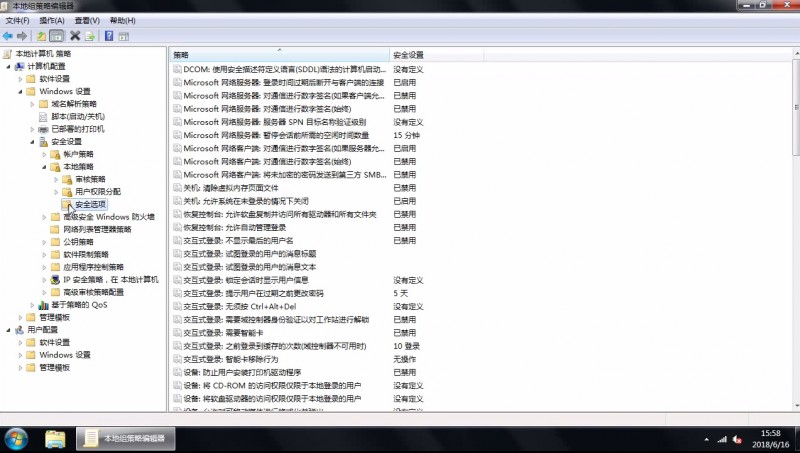The height and width of the screenshot is (453, 800).
Task: Click the 本地计算机 策略 root icon
Action: tap(7, 54)
